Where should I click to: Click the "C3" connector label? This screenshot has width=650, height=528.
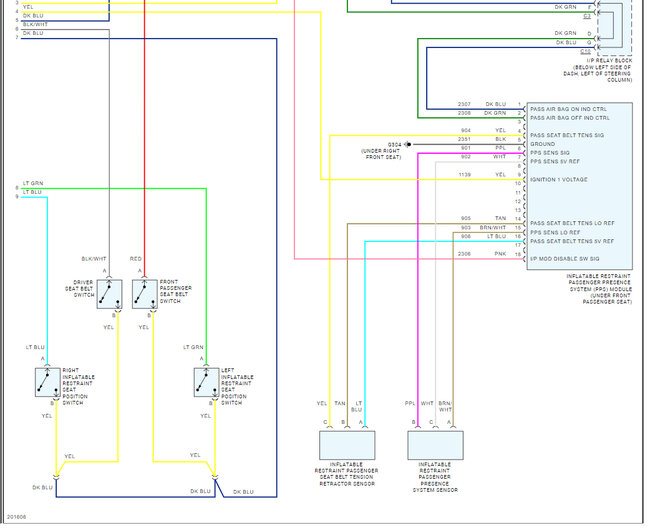[x=587, y=17]
